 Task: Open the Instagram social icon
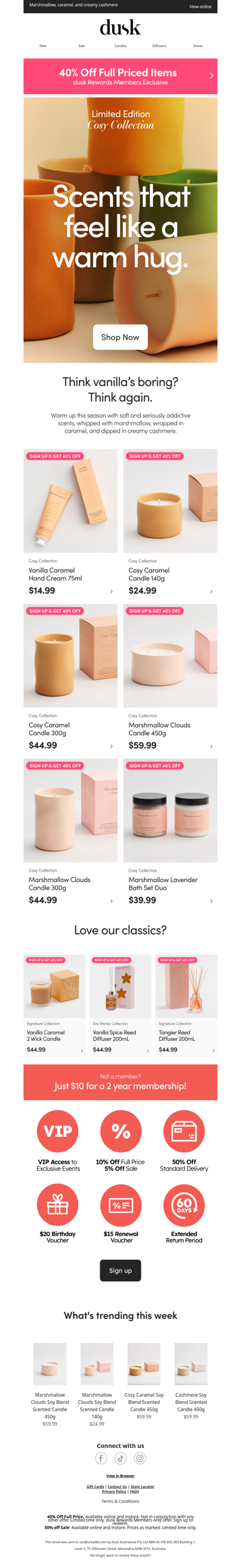[140, 1458]
